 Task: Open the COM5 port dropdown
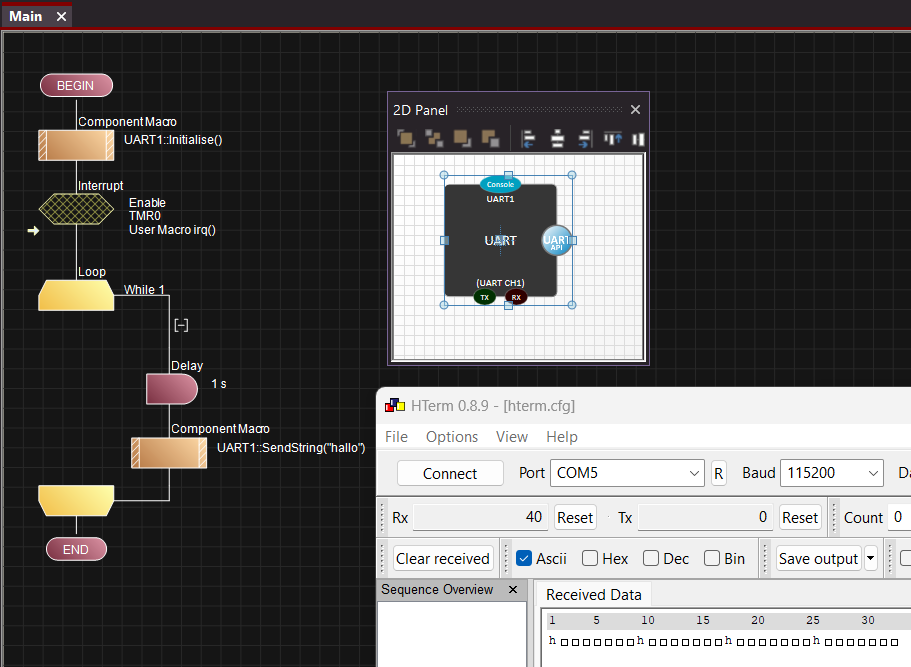pos(695,473)
